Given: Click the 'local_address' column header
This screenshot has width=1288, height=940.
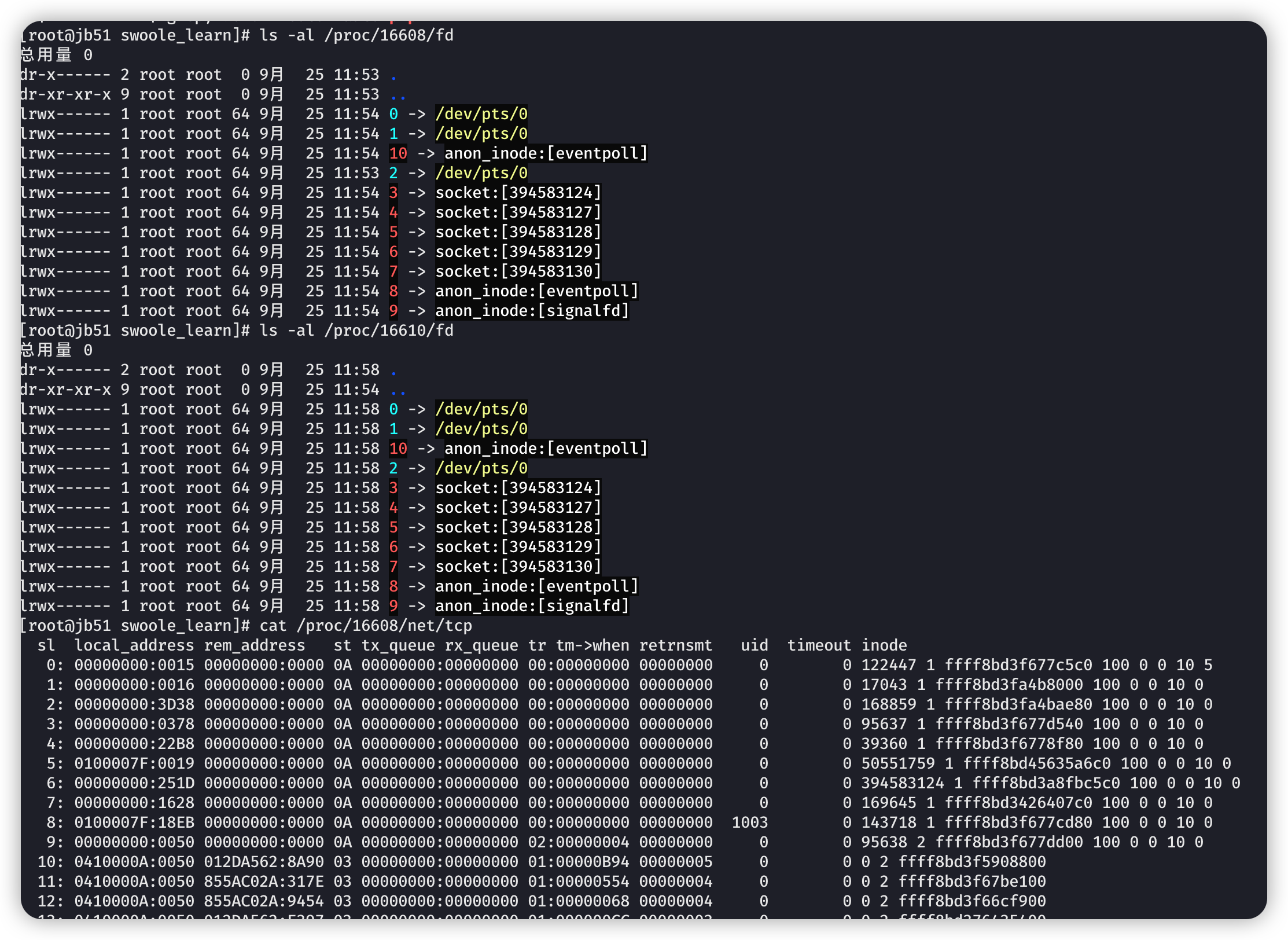Looking at the screenshot, I should click(x=134, y=645).
